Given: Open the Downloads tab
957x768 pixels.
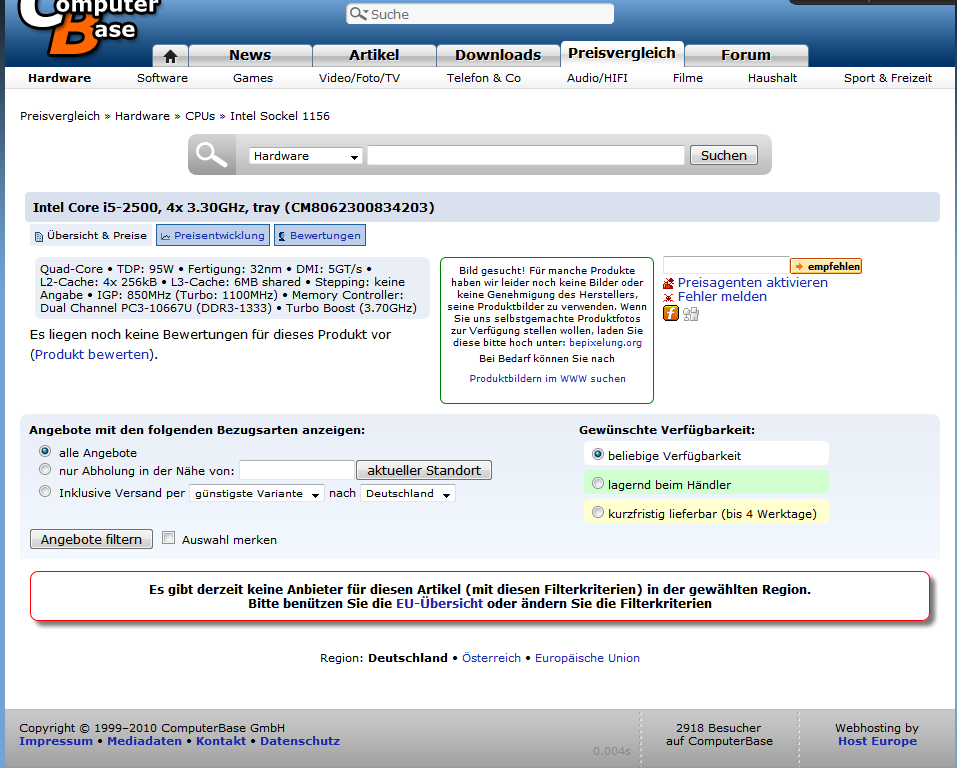Looking at the screenshot, I should [498, 56].
